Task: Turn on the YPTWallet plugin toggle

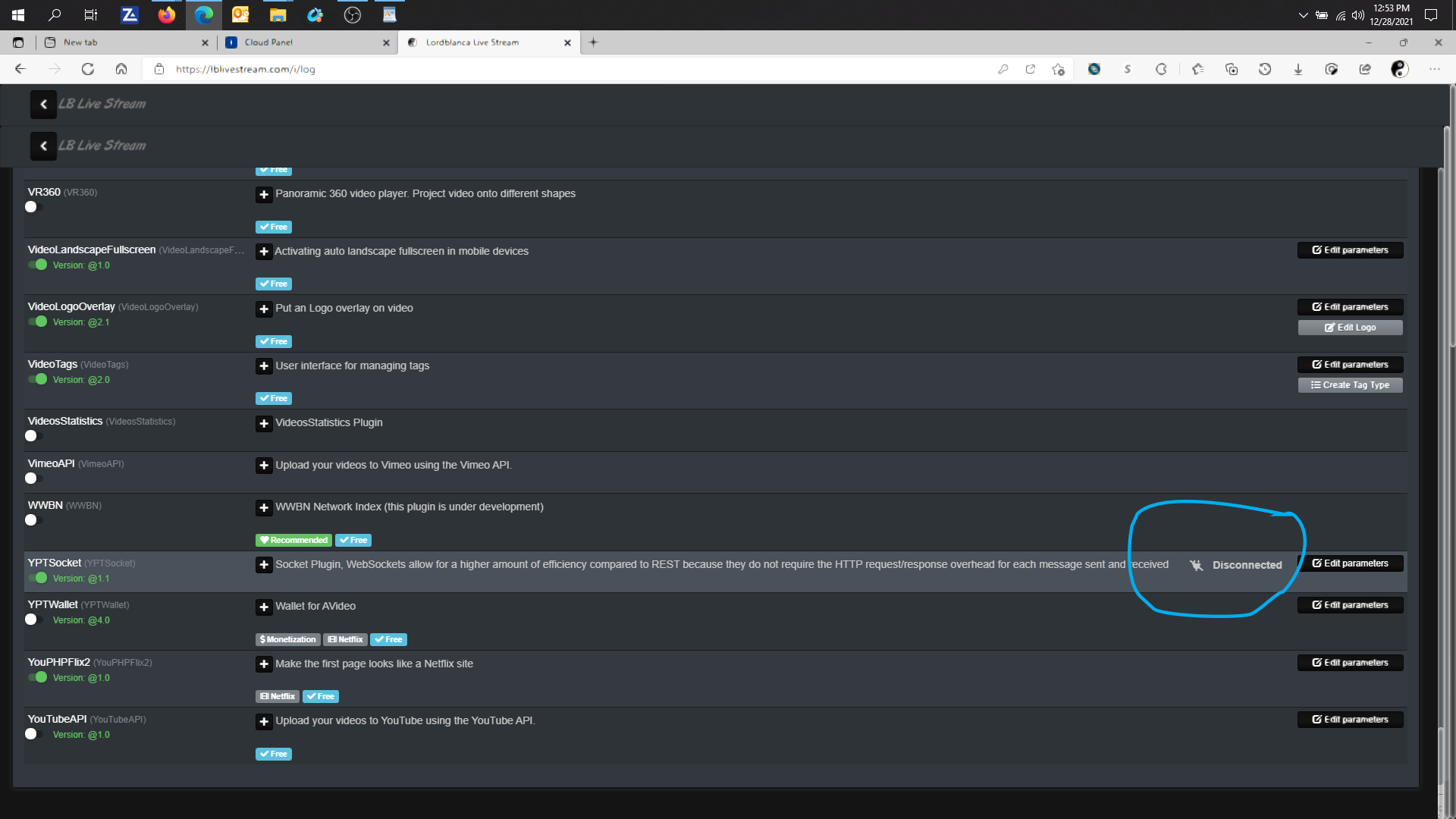Action: click(x=31, y=620)
